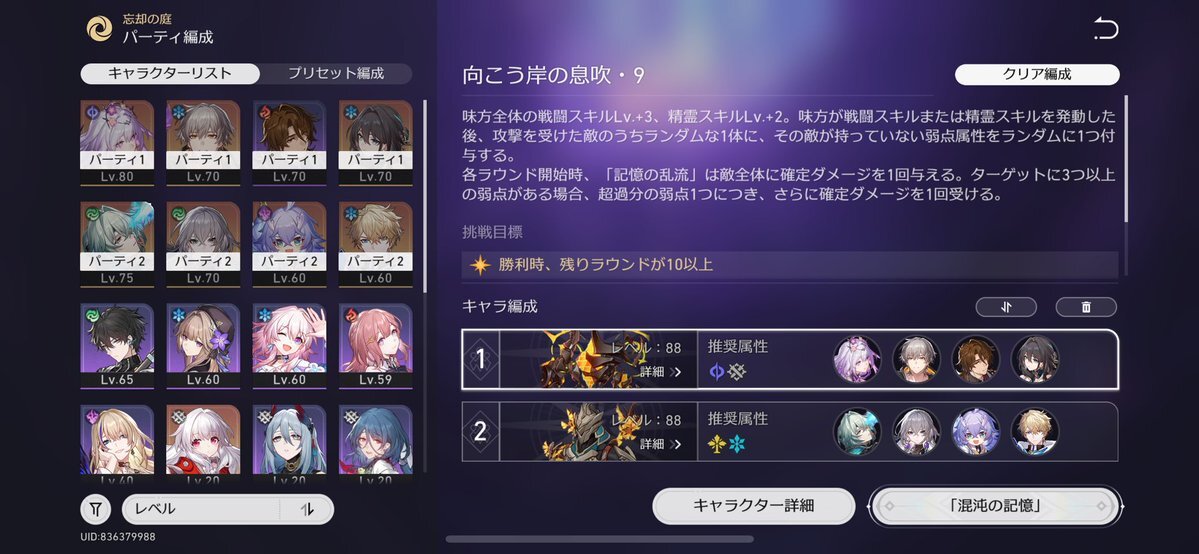Click first avatar in team 1 slot

[x=856, y=360]
